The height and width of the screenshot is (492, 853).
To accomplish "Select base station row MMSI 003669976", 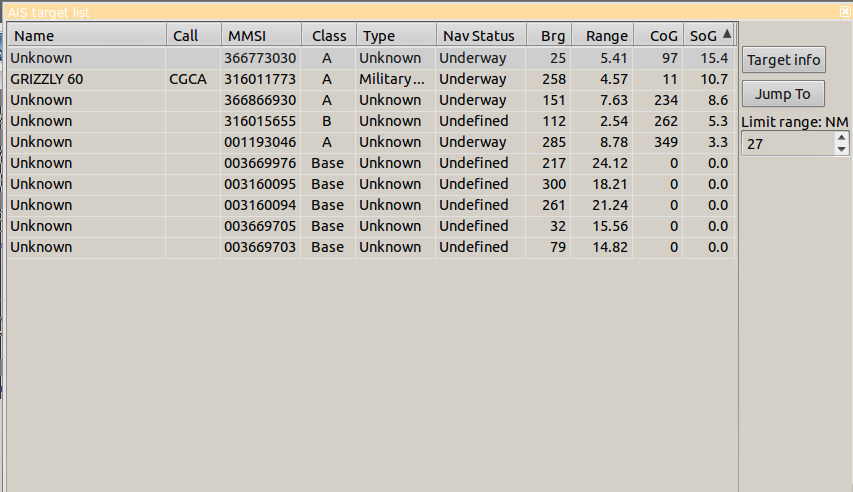I will [x=260, y=163].
